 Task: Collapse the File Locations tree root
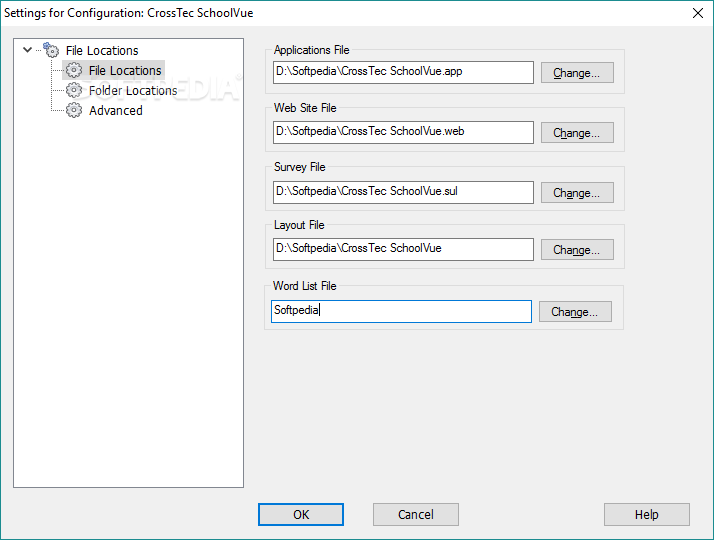27,50
